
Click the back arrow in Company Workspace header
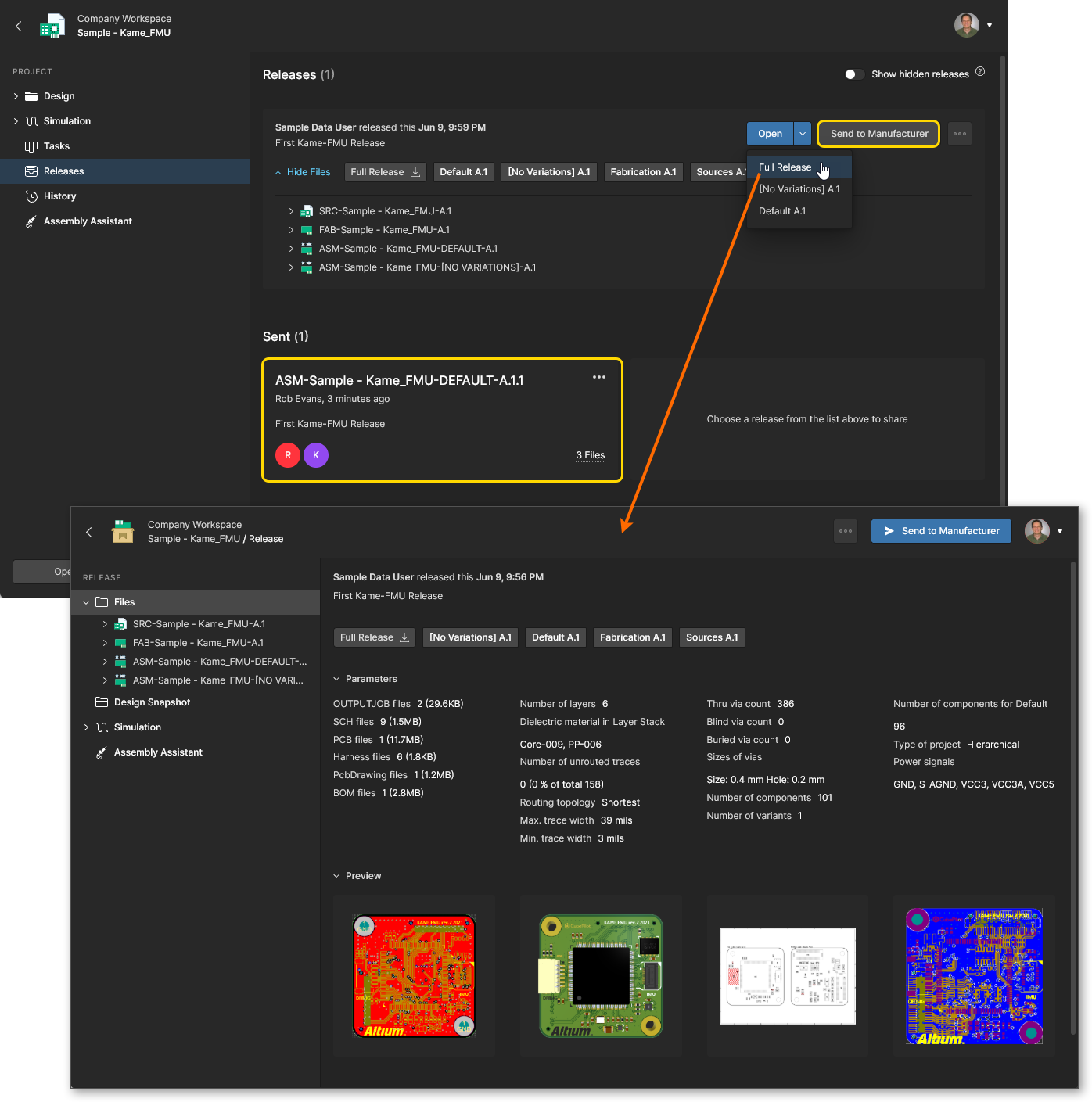click(19, 26)
